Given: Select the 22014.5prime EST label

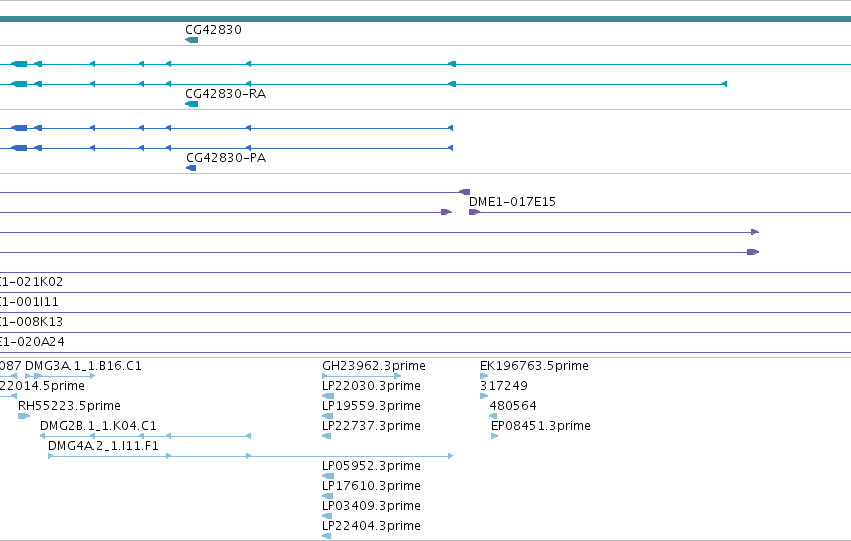Looking at the screenshot, I should [42, 386].
